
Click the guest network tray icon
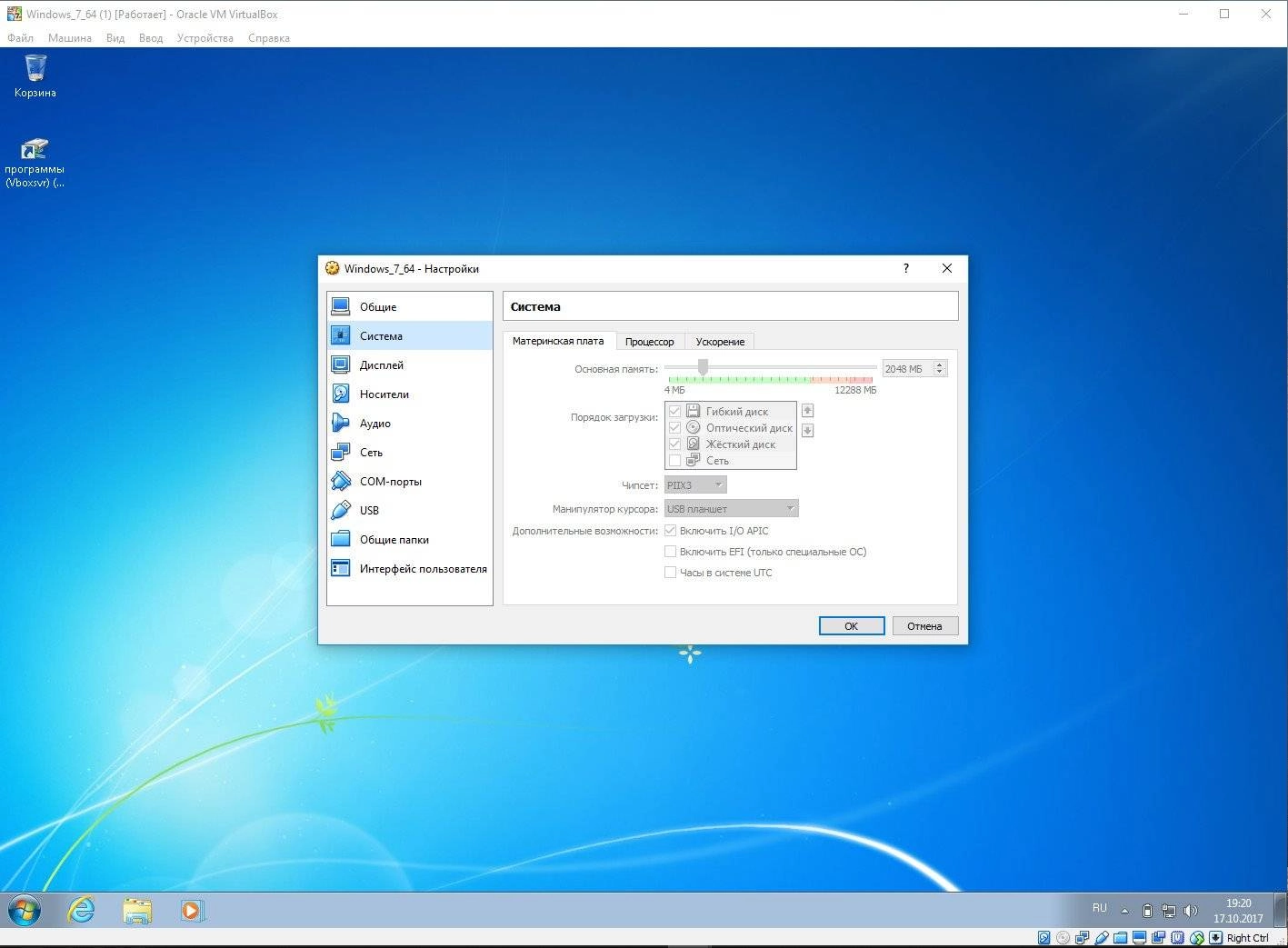pos(1169,911)
